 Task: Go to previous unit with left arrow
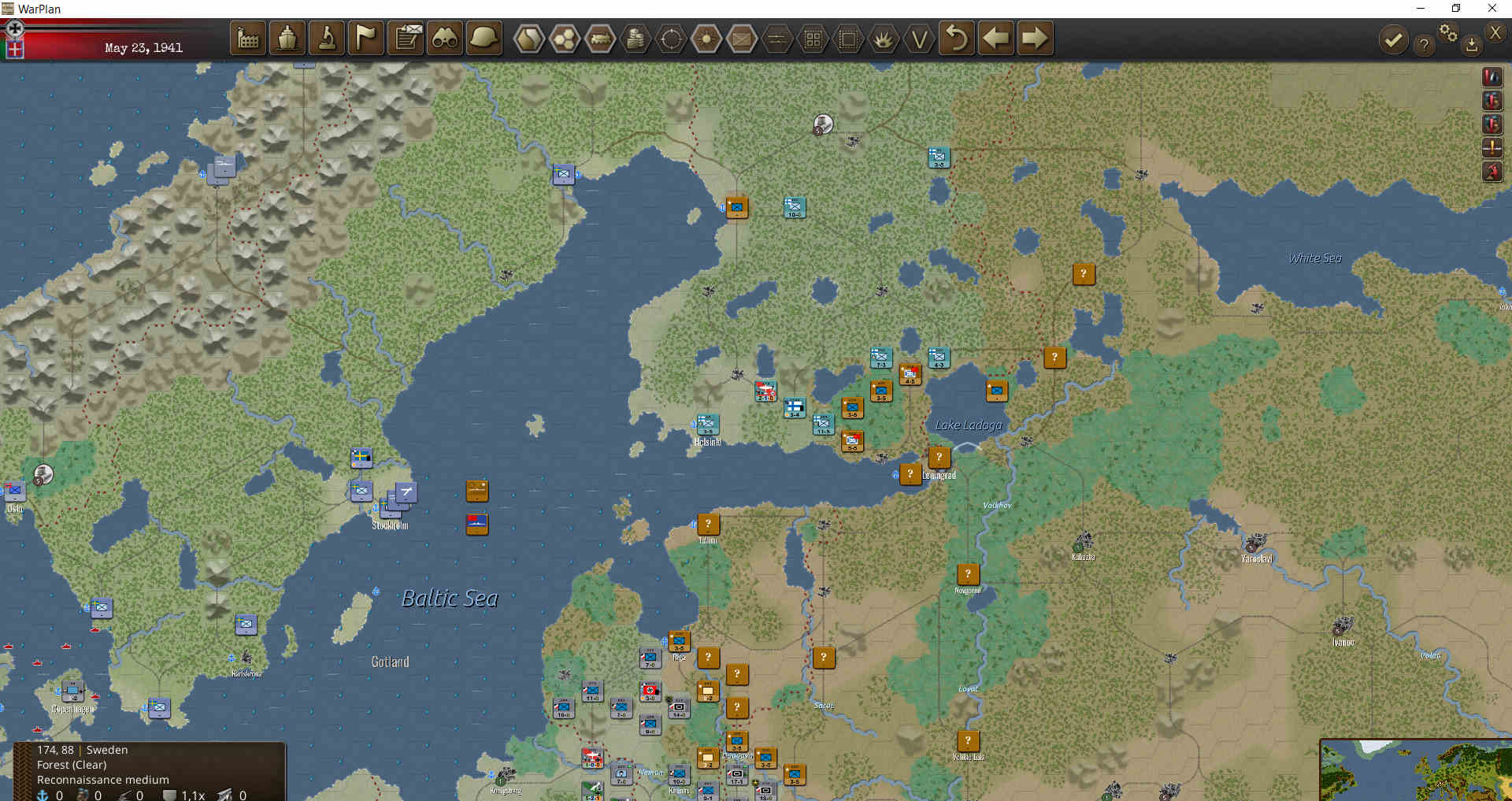(996, 38)
